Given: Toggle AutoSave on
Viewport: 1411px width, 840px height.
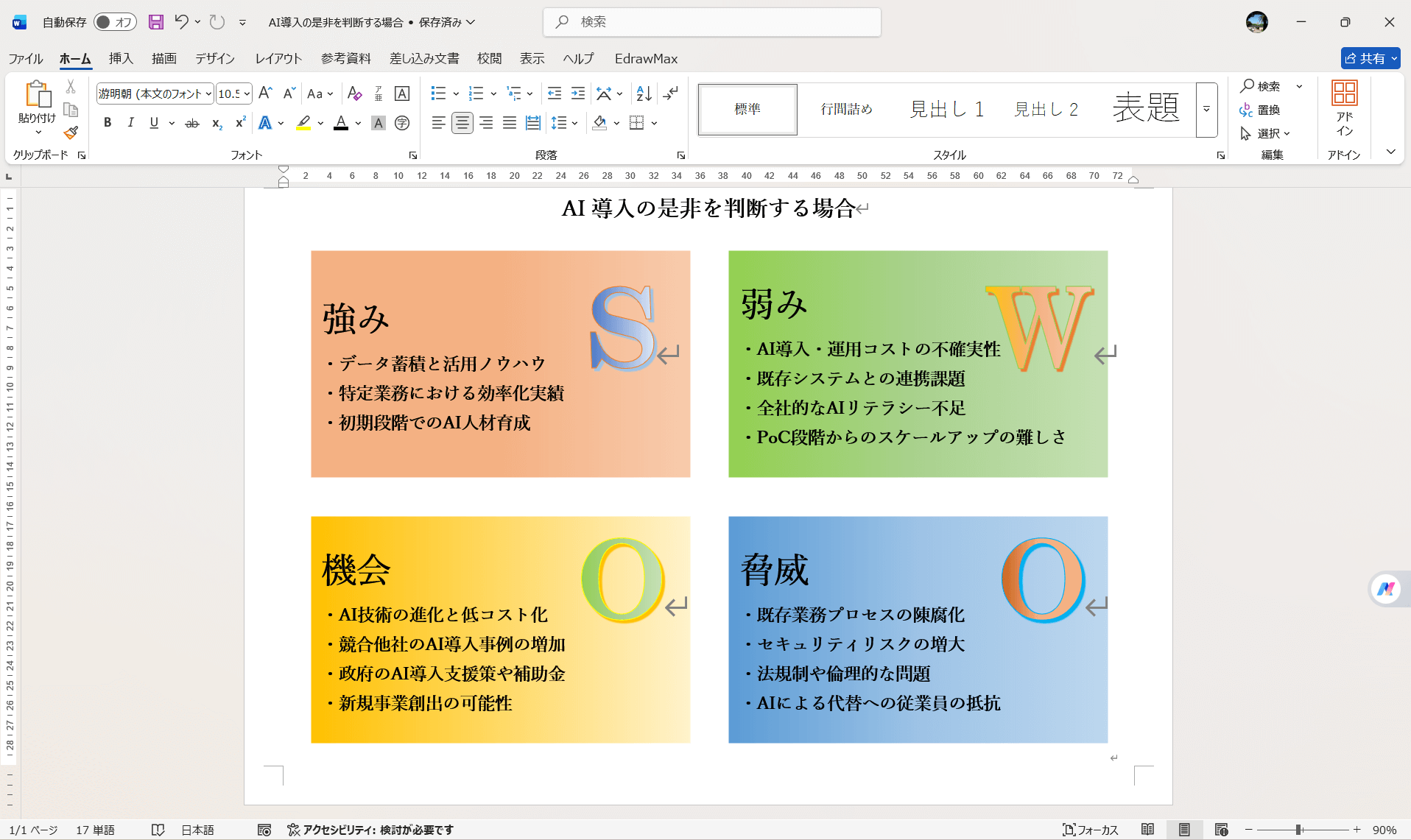Looking at the screenshot, I should [x=114, y=22].
